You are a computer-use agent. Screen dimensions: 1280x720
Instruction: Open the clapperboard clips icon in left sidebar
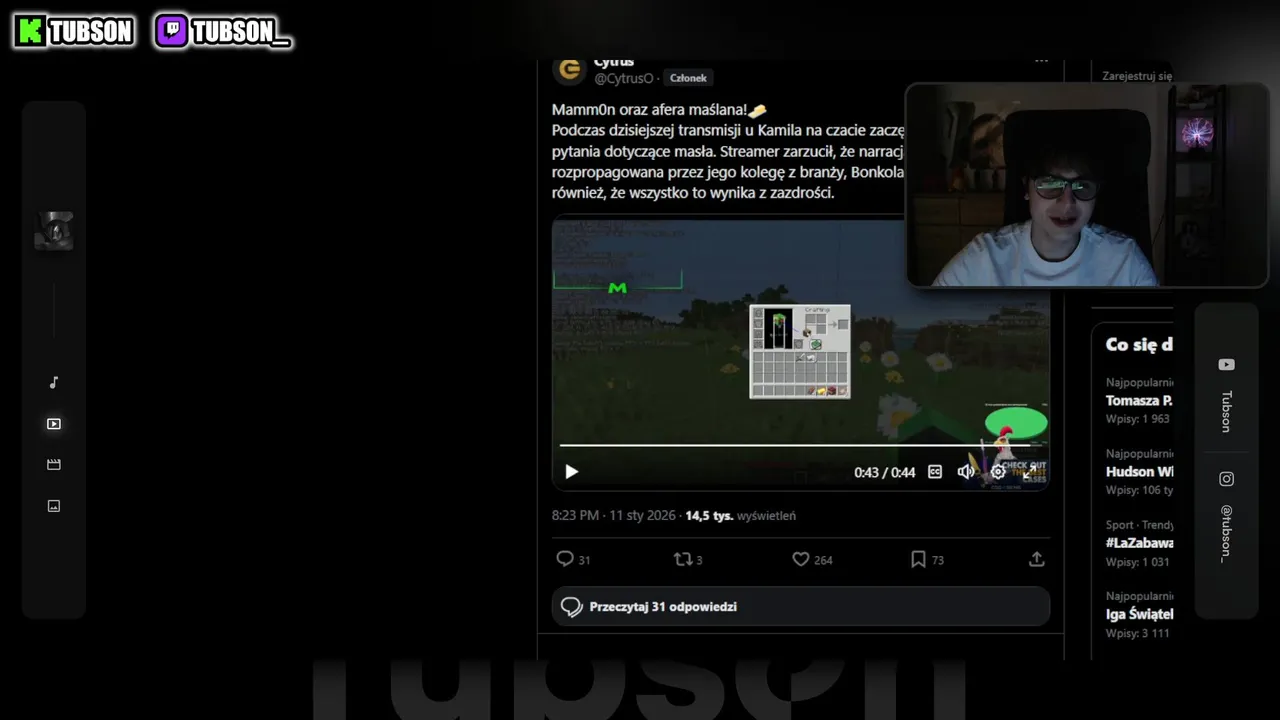click(x=54, y=465)
